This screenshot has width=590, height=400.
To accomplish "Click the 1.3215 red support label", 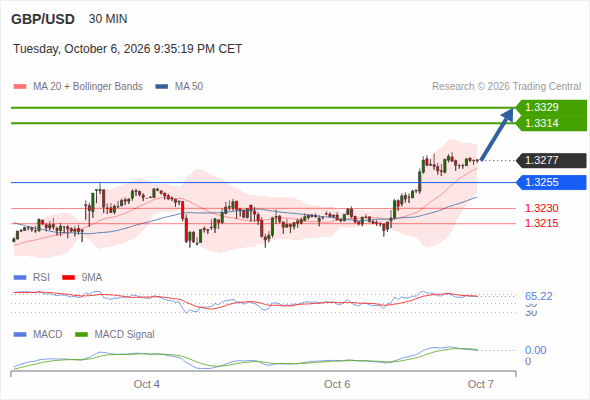I will pyautogui.click(x=541, y=223).
